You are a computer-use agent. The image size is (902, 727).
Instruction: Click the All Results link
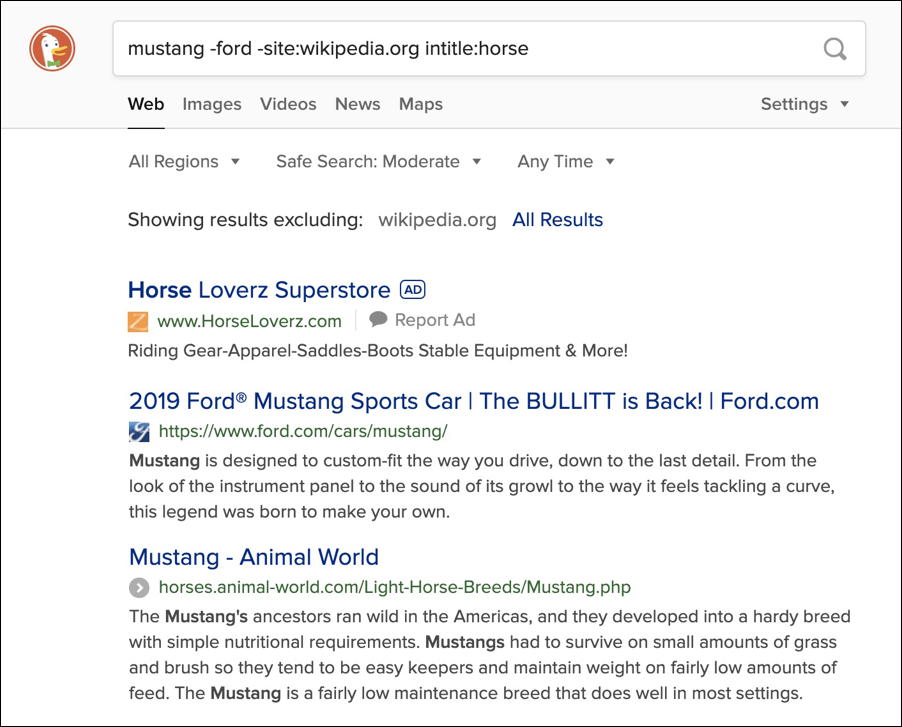click(x=557, y=220)
